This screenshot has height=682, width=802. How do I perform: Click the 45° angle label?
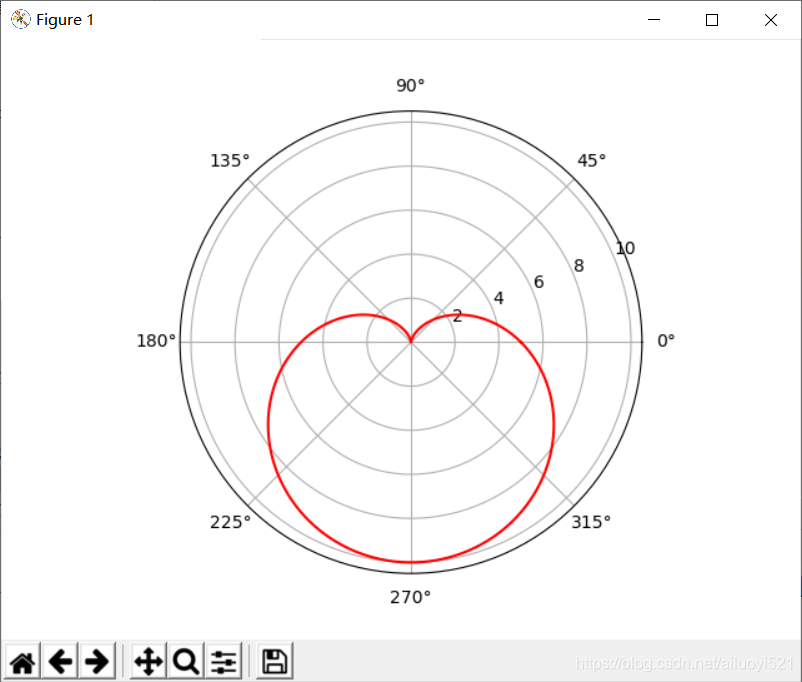(592, 161)
